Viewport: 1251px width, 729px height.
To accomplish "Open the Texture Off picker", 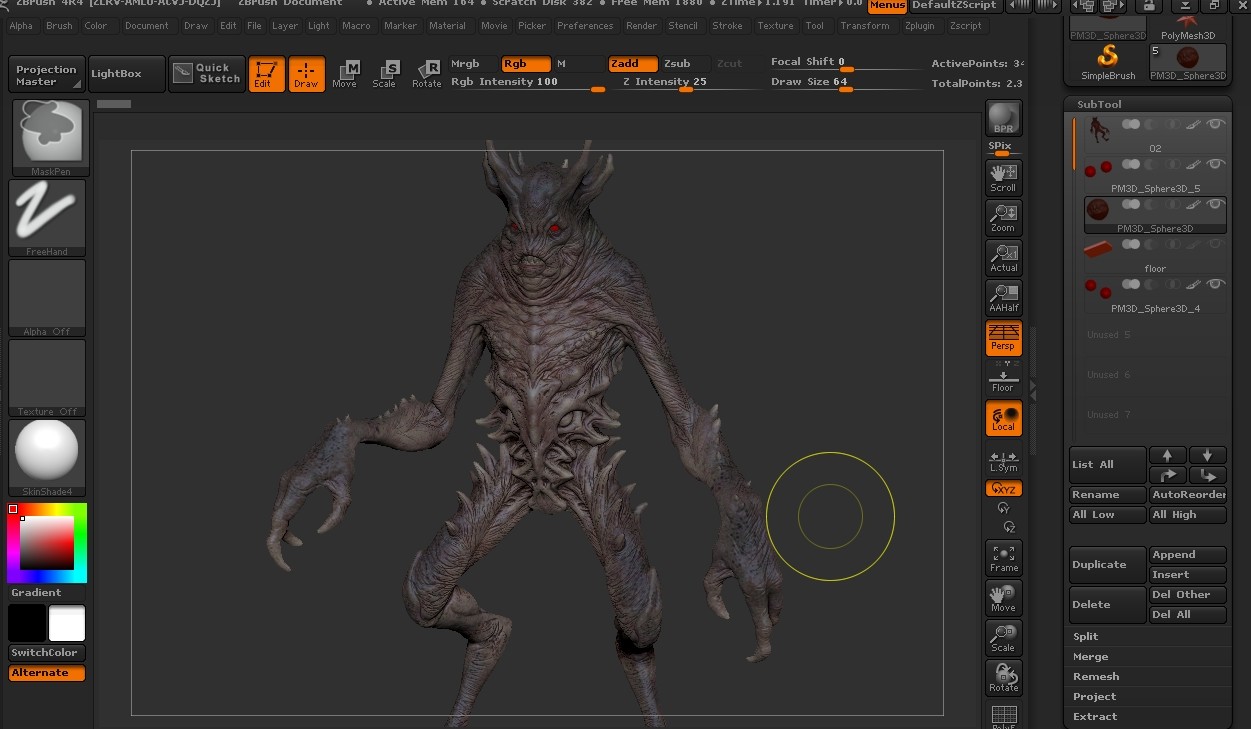I will click(x=47, y=378).
